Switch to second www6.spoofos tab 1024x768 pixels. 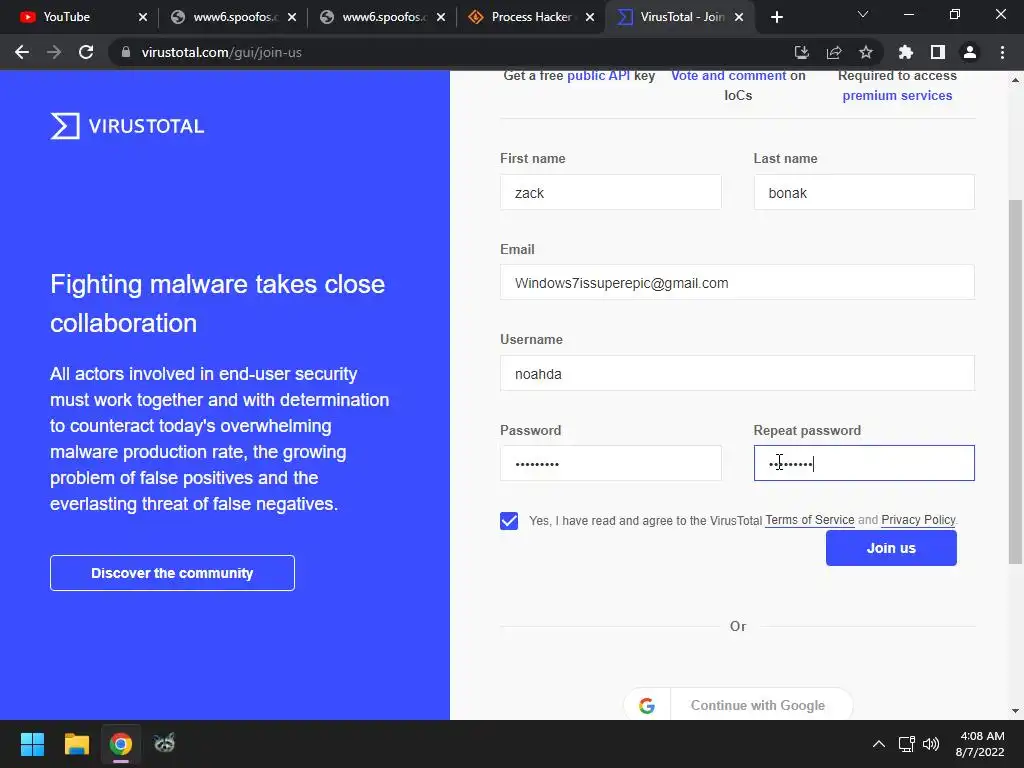pos(381,17)
